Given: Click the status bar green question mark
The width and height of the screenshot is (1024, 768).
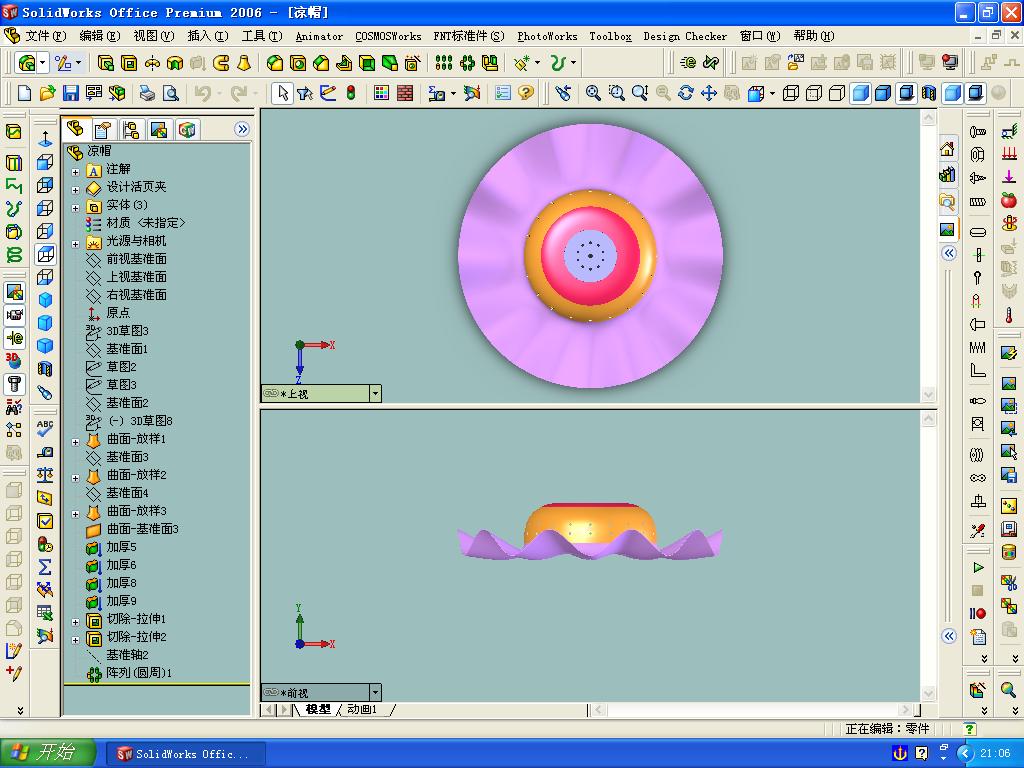Looking at the screenshot, I should 970,728.
